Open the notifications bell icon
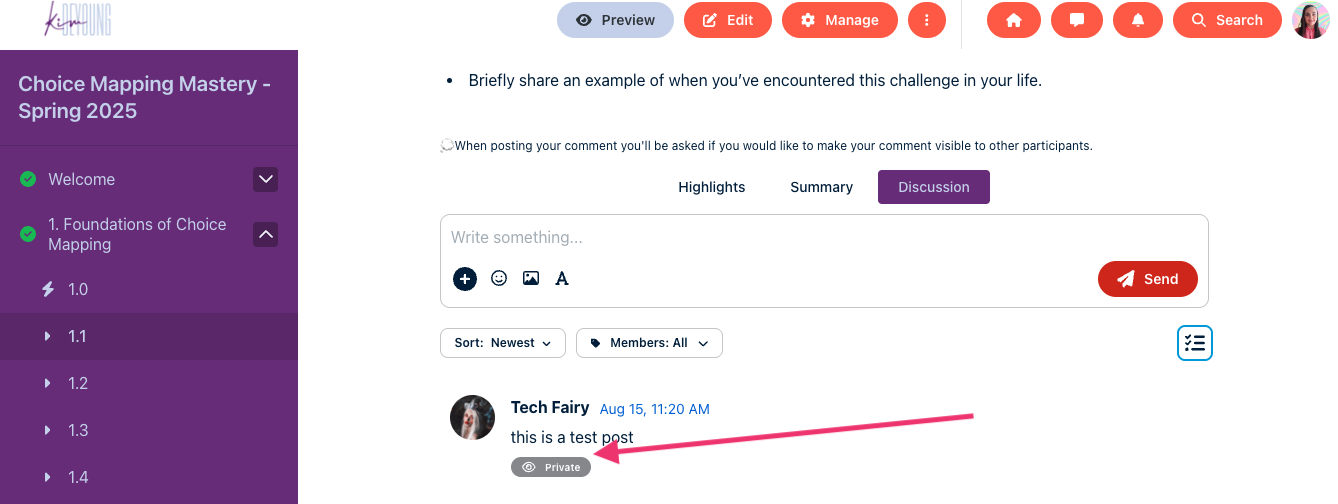 point(1138,20)
